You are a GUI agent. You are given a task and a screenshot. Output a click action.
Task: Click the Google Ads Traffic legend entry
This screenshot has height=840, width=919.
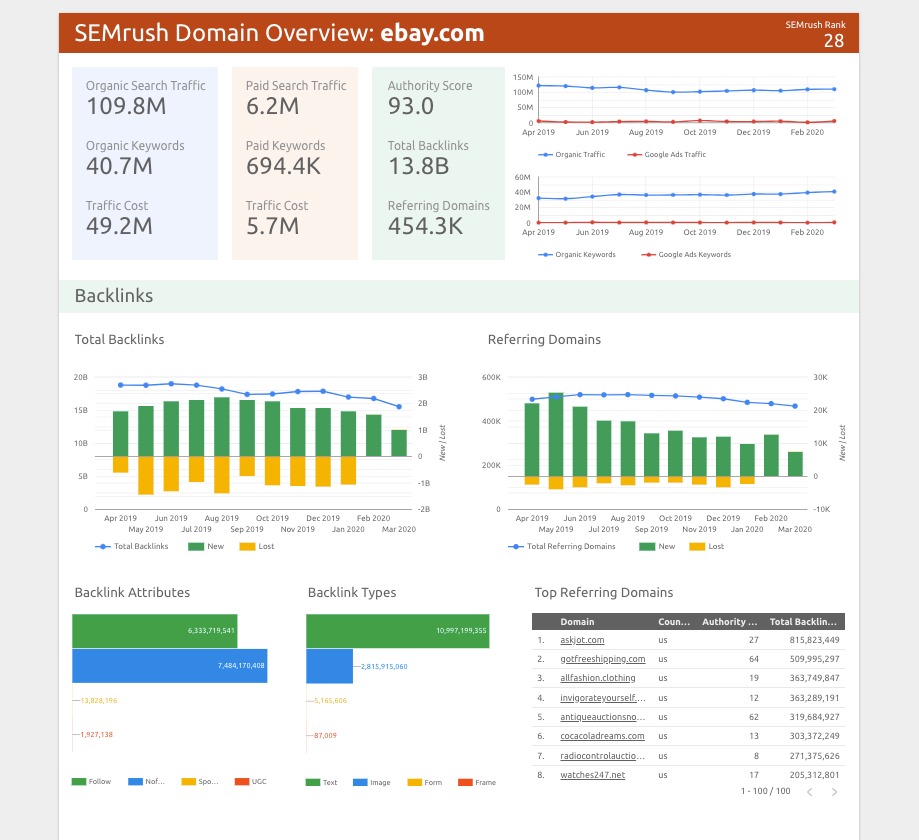(x=666, y=155)
